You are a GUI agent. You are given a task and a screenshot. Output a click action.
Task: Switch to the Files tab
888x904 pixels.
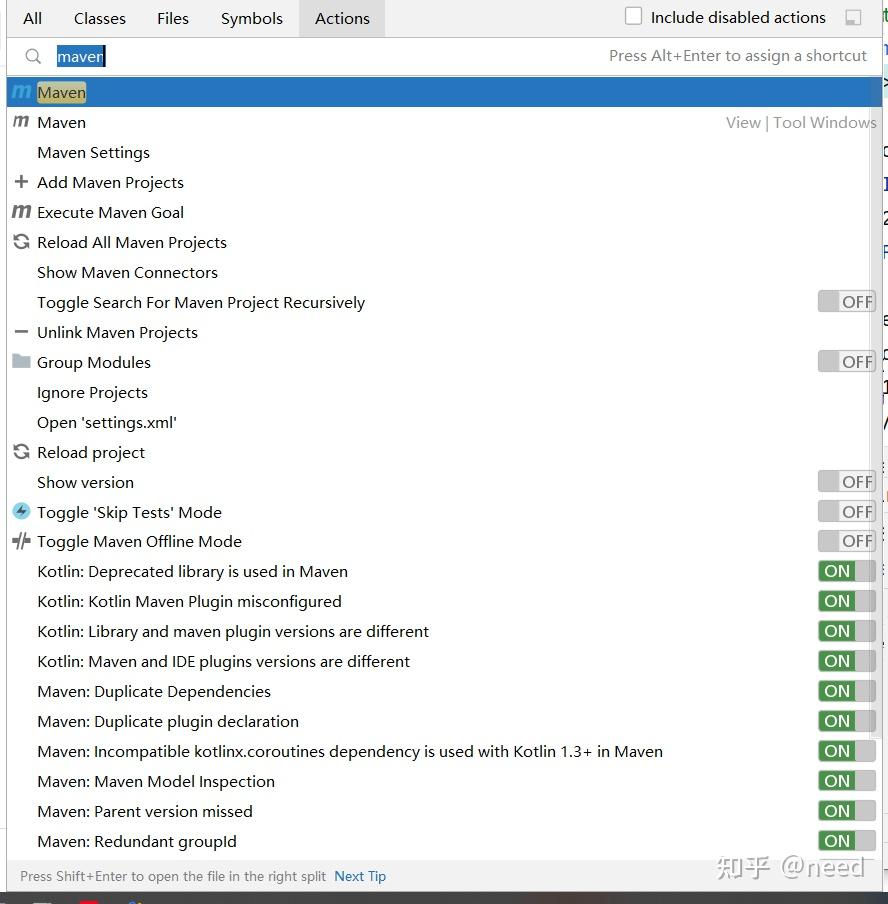[x=172, y=18]
